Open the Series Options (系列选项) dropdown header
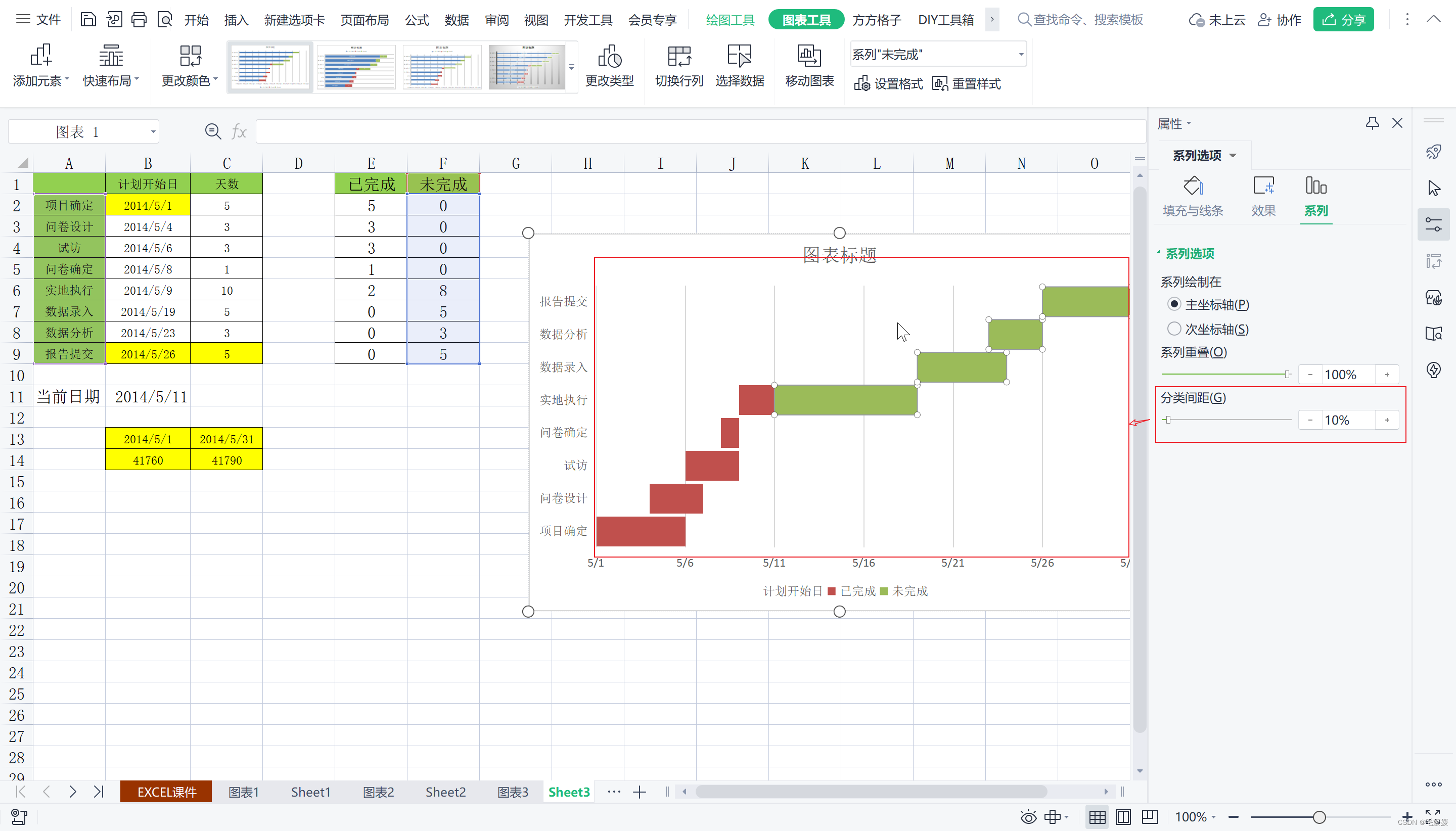Viewport: 1456px width, 831px height. click(x=1204, y=155)
